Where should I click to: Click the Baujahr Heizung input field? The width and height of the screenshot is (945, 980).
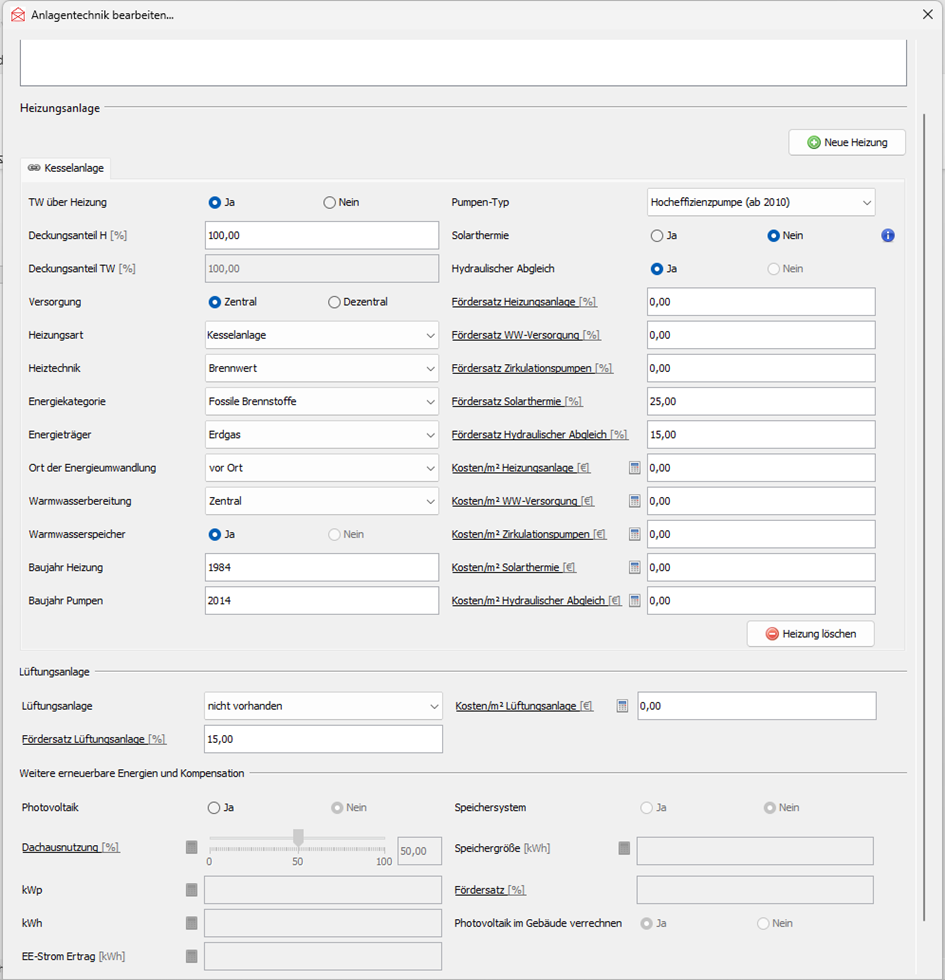point(321,568)
